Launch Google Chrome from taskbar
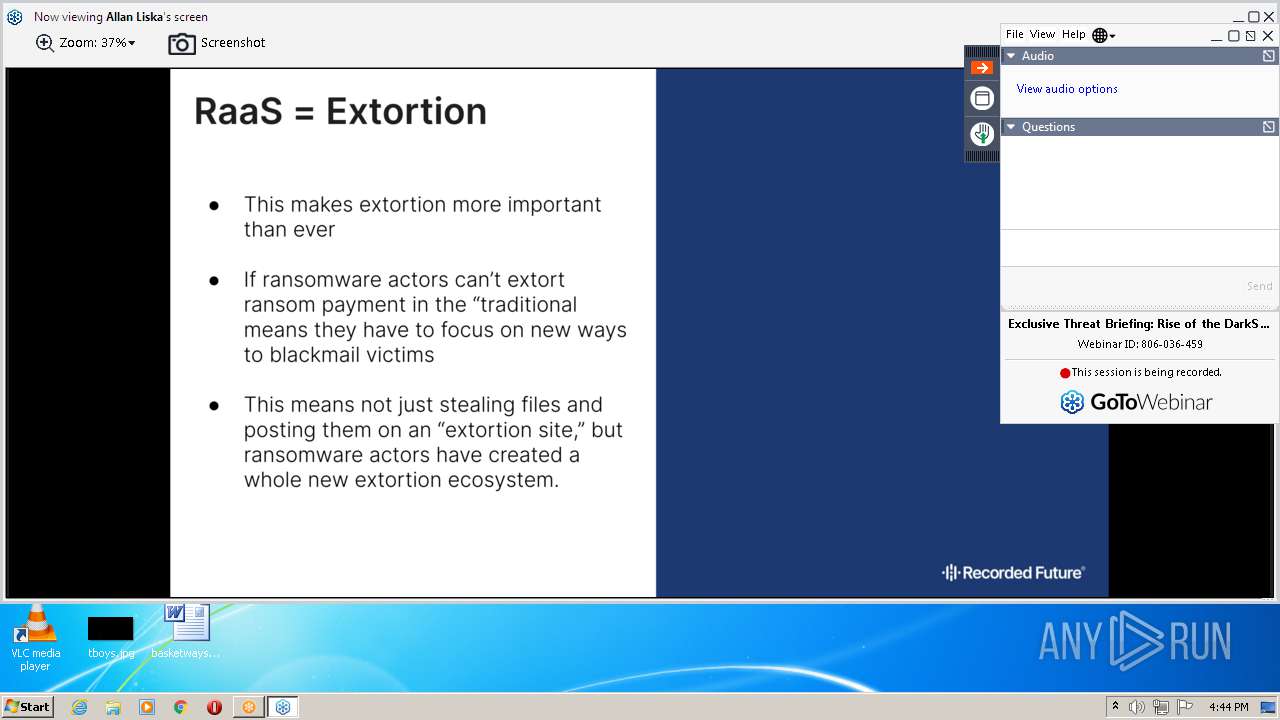 (181, 707)
